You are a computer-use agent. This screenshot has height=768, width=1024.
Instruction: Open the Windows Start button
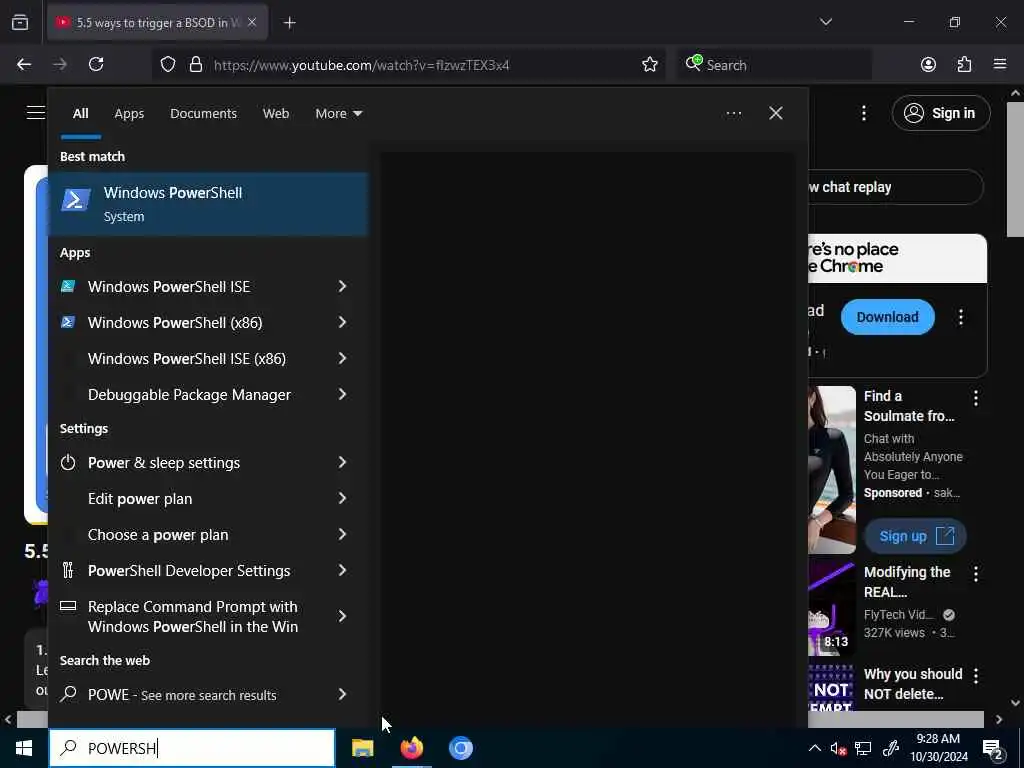pos(24,748)
